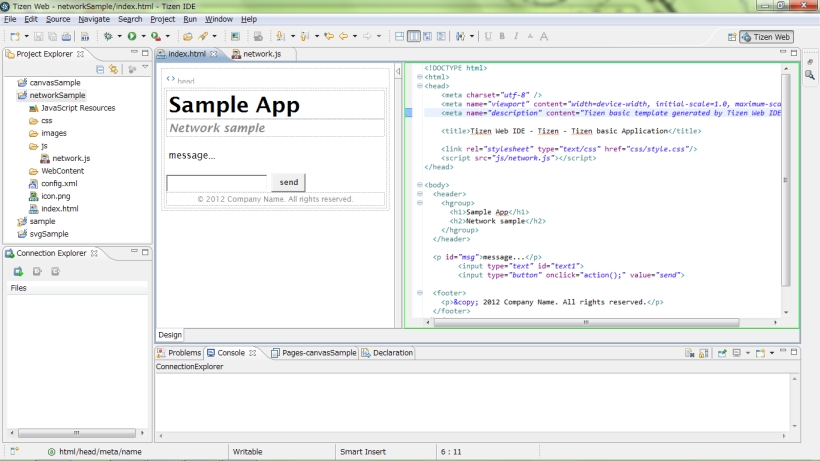
Task: Collapse the head tag fold marker in code
Action: (x=419, y=86)
